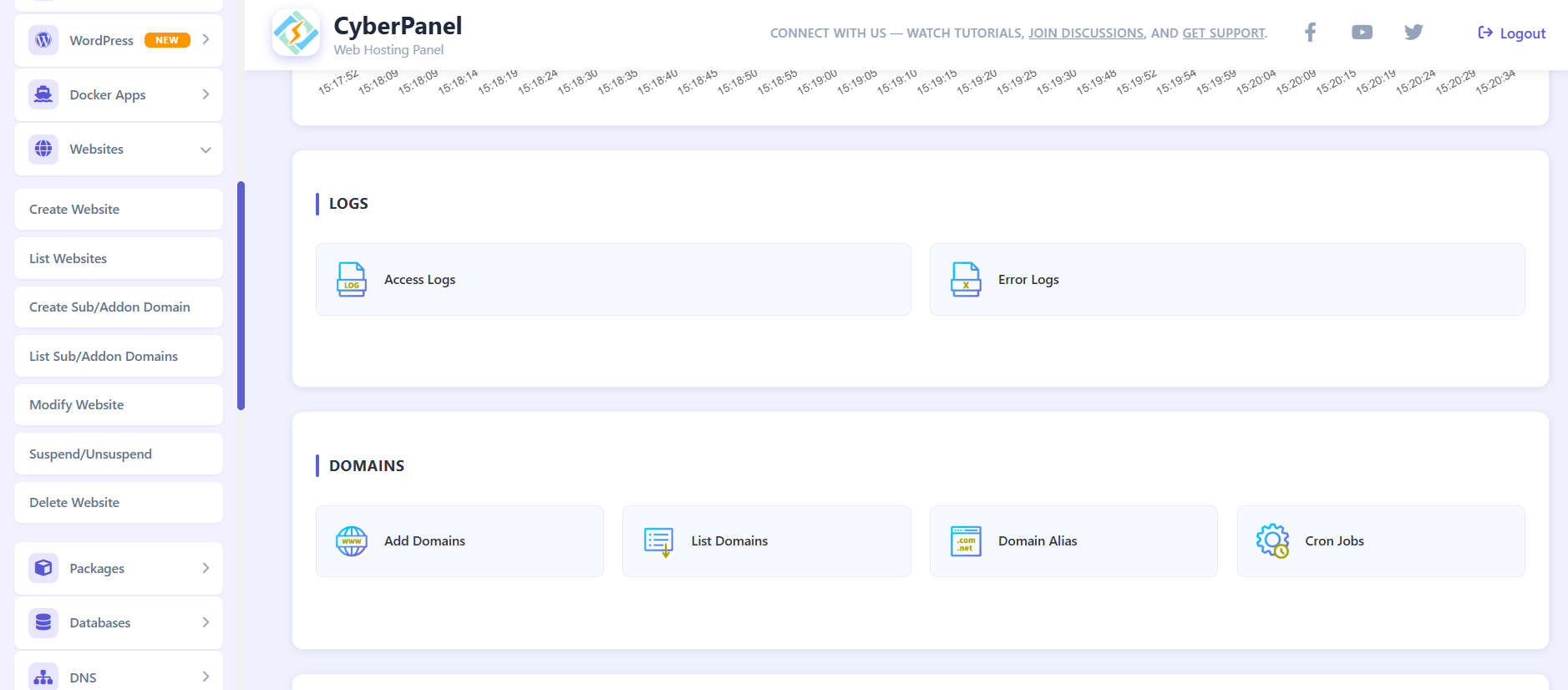Select List Sub/Addon Domains
This screenshot has height=690, width=1568.
coord(119,356)
